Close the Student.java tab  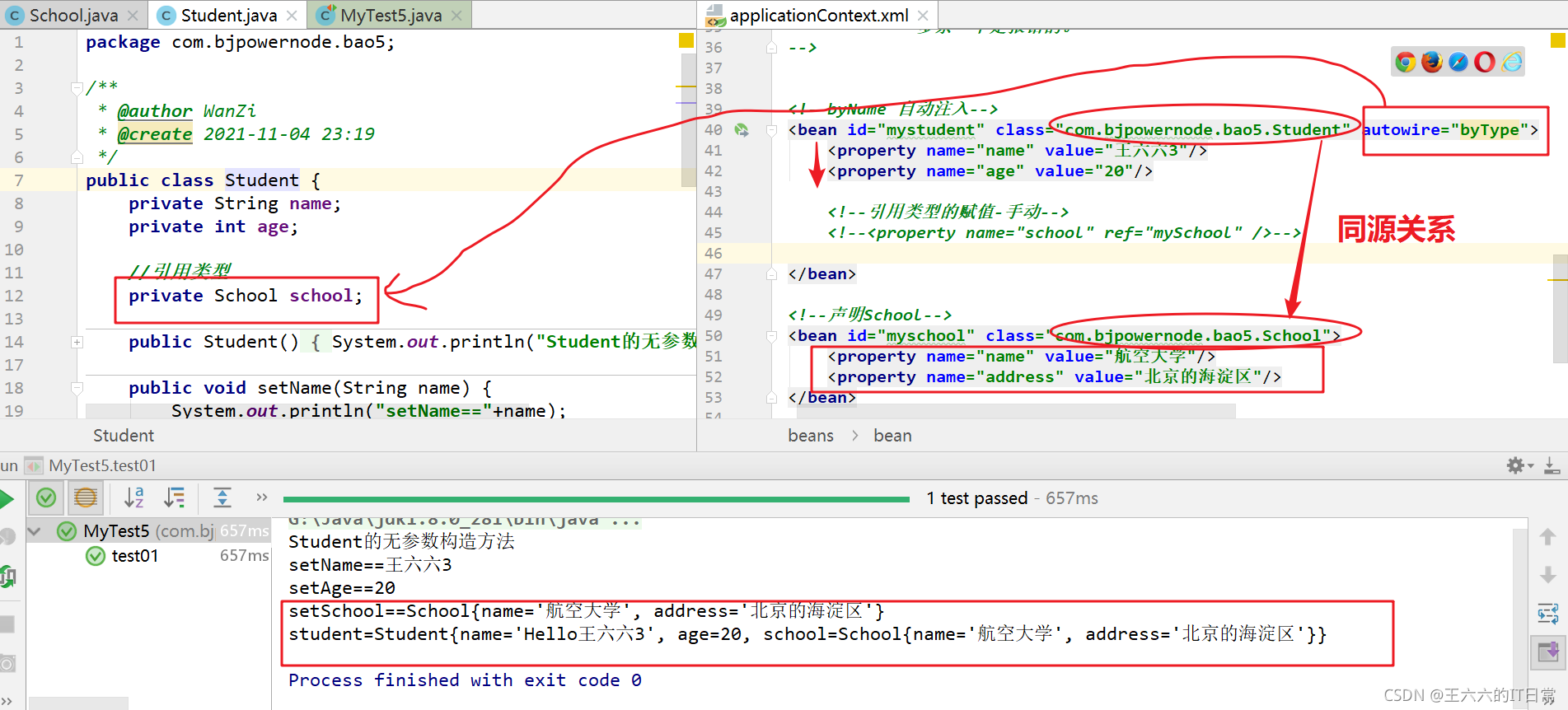pyautogui.click(x=292, y=16)
